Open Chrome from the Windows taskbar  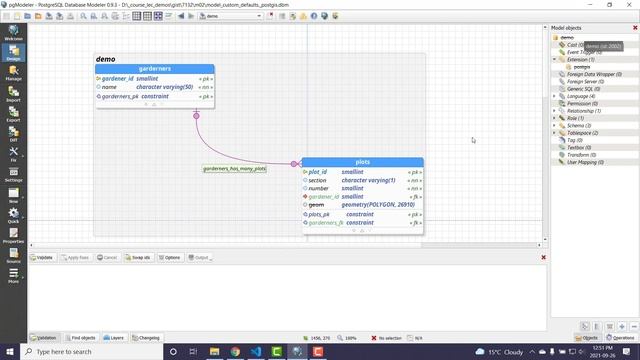pyautogui.click(x=235, y=352)
